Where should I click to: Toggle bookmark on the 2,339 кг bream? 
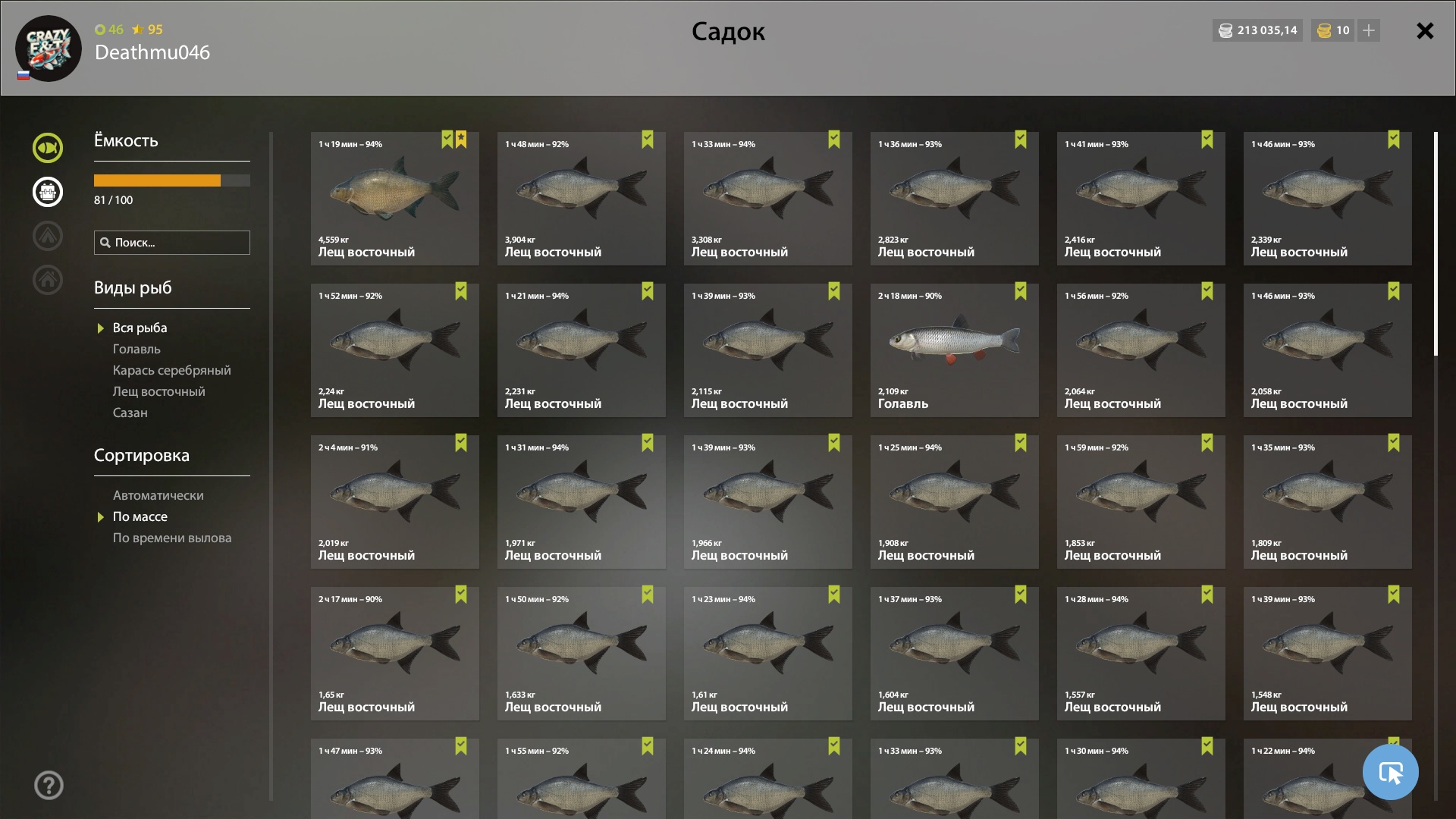tap(1394, 140)
